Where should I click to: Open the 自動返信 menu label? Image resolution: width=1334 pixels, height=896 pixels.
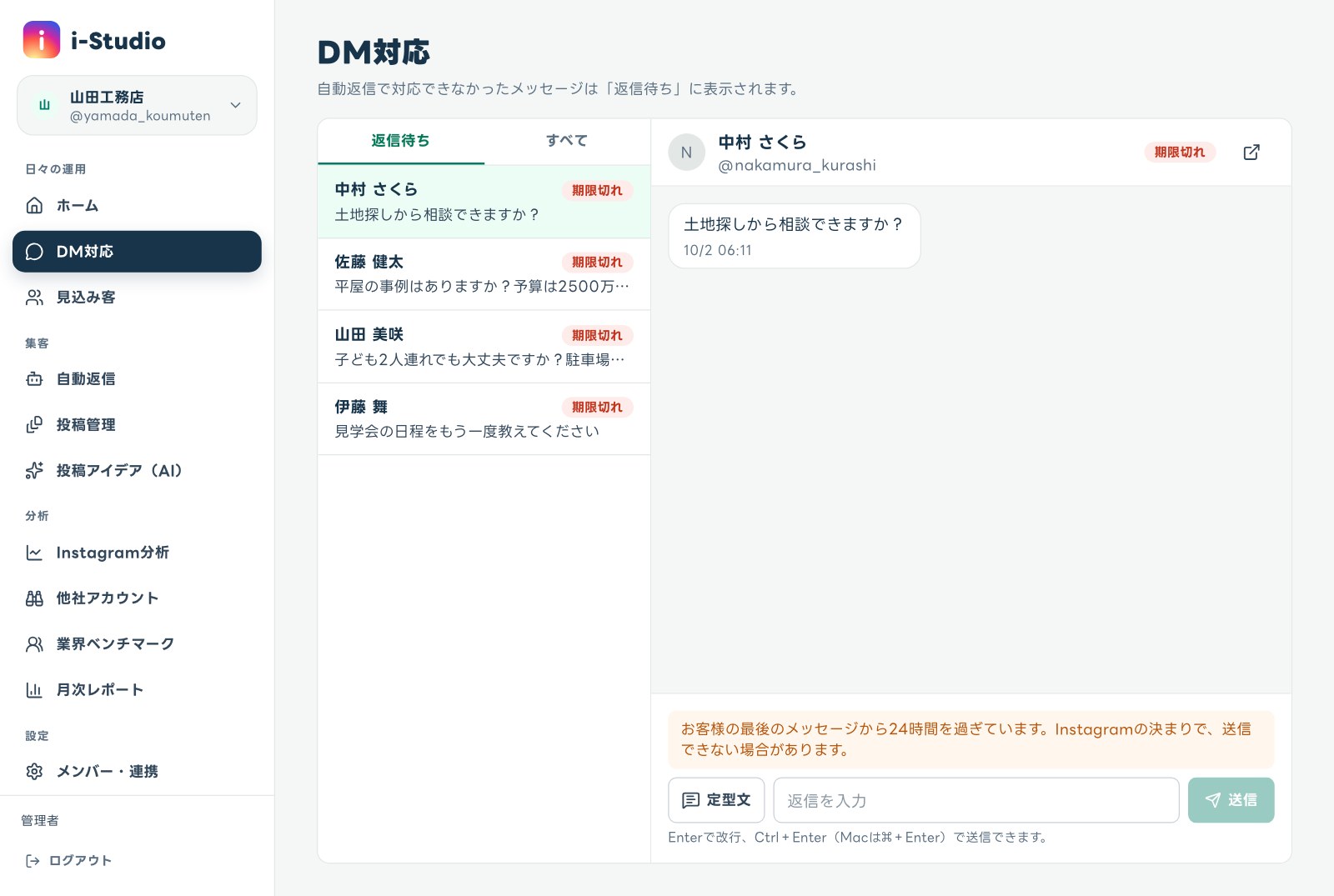86,379
